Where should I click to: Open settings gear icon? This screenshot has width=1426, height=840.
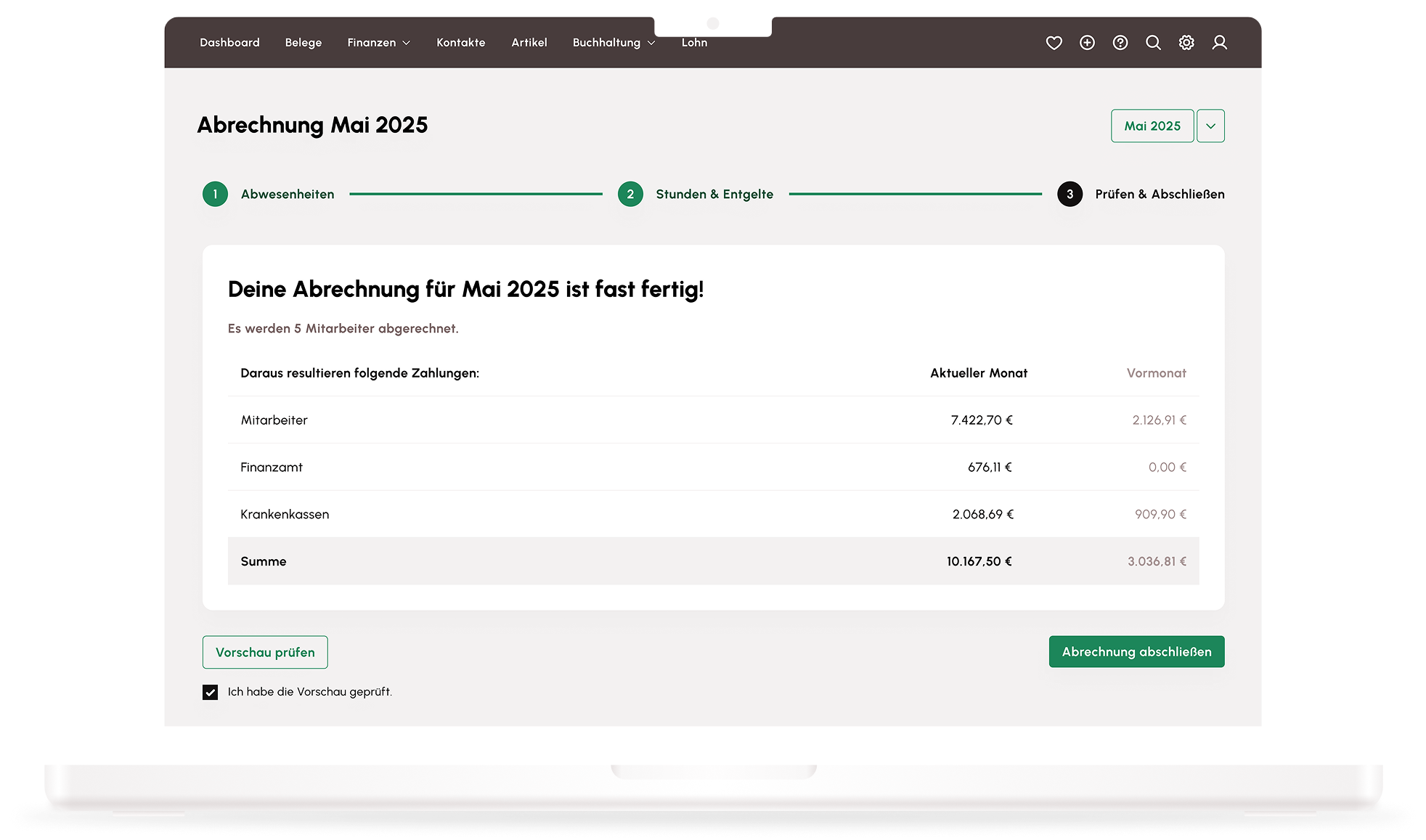pos(1186,43)
